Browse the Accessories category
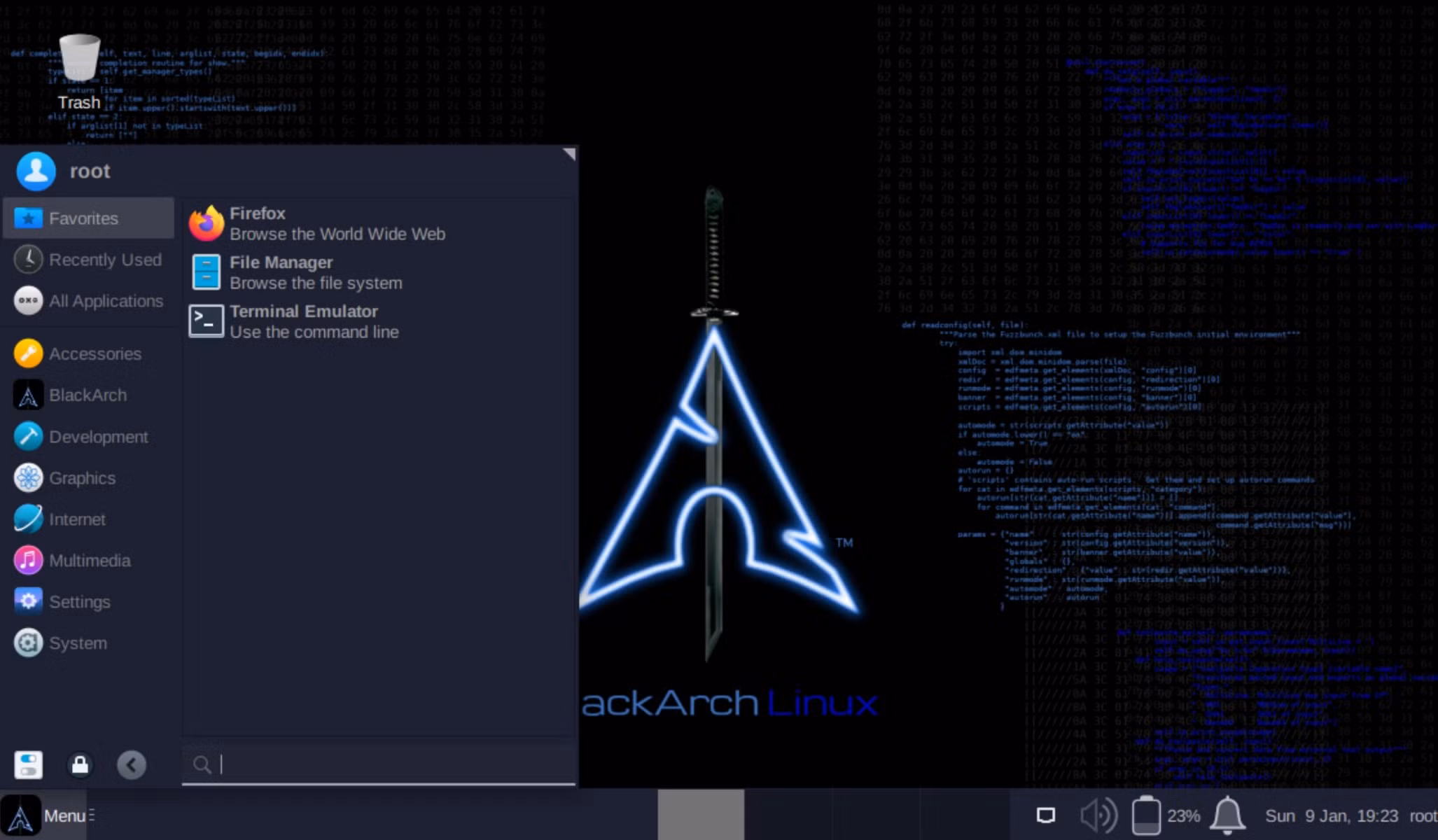 click(x=88, y=353)
